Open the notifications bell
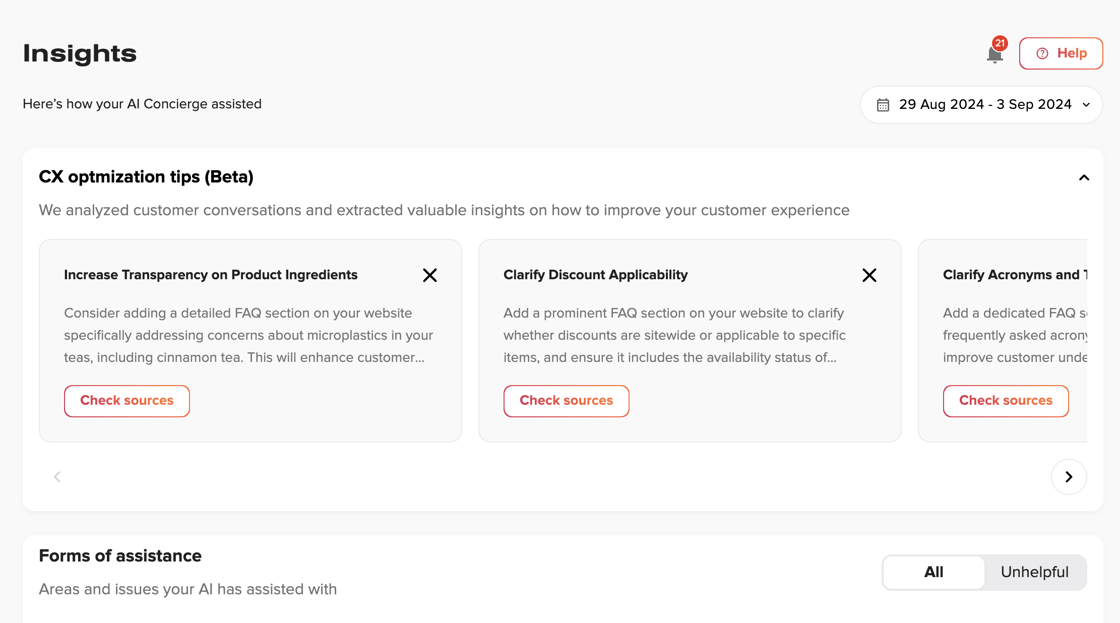The width and height of the screenshot is (1120, 623). (x=994, y=55)
